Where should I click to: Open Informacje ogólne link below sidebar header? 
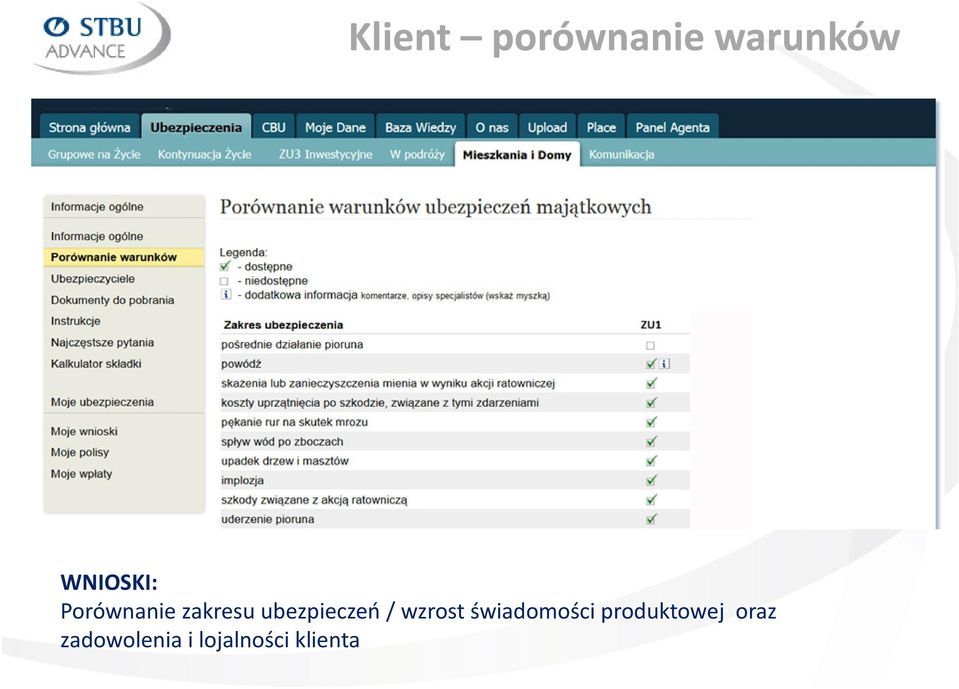[97, 236]
